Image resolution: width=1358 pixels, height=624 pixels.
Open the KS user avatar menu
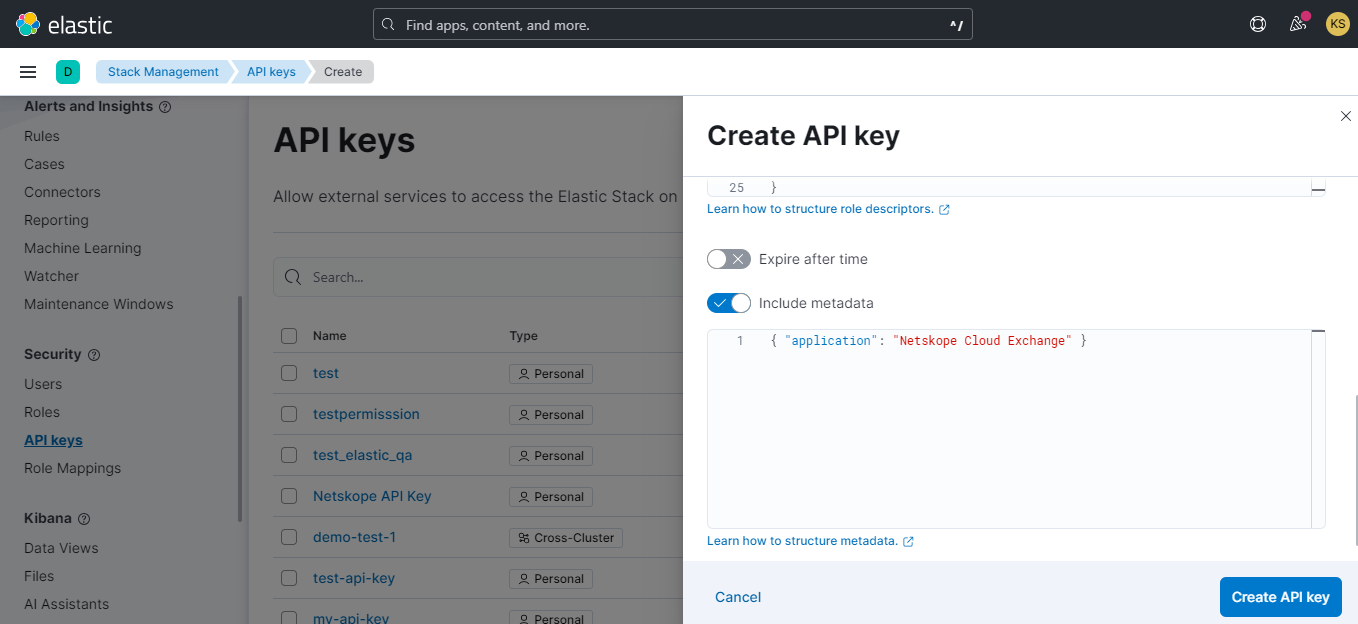pyautogui.click(x=1337, y=24)
